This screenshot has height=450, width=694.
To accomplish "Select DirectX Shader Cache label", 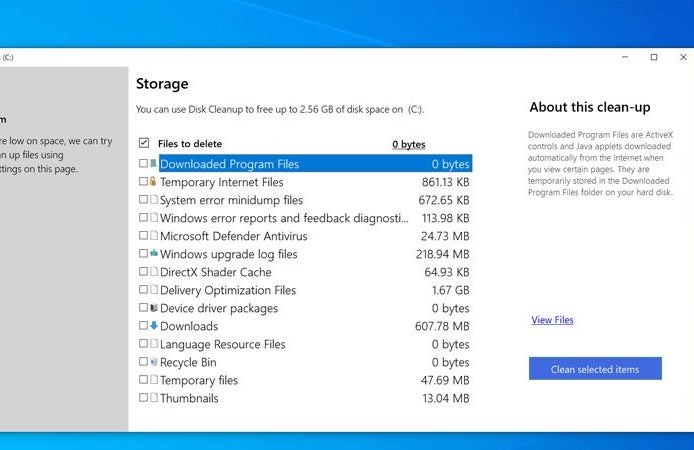I will click(216, 272).
